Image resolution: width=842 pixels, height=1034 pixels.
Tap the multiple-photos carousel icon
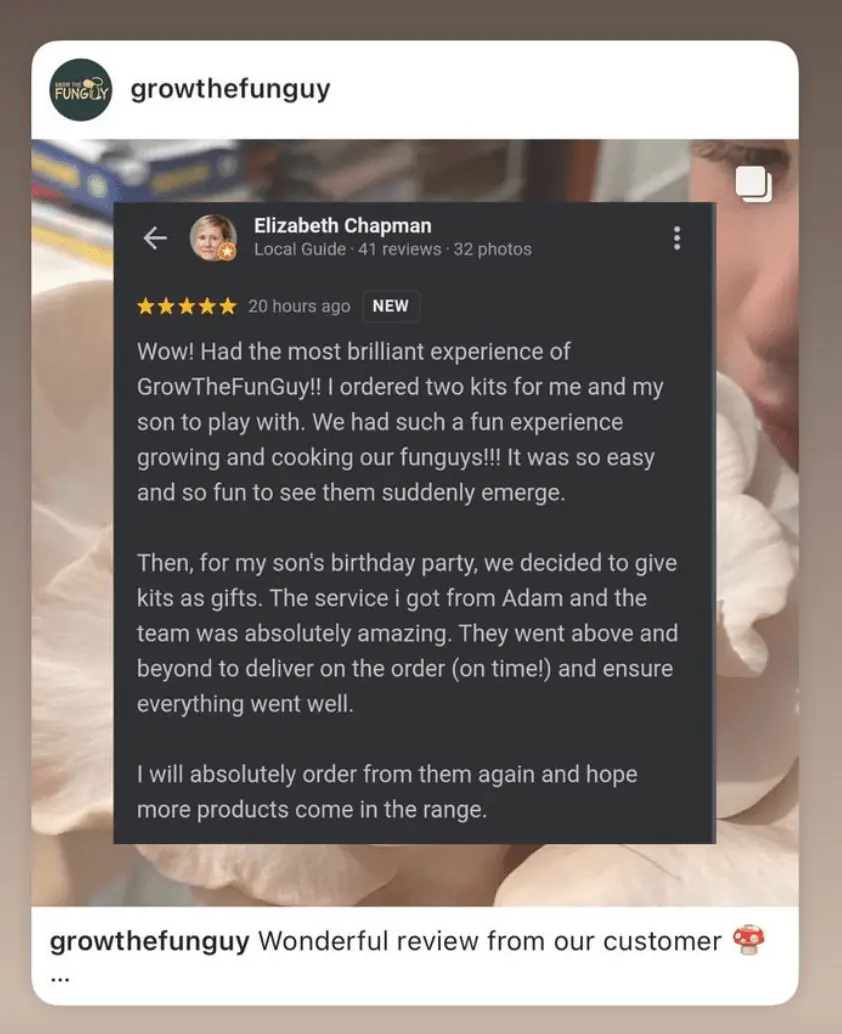754,183
